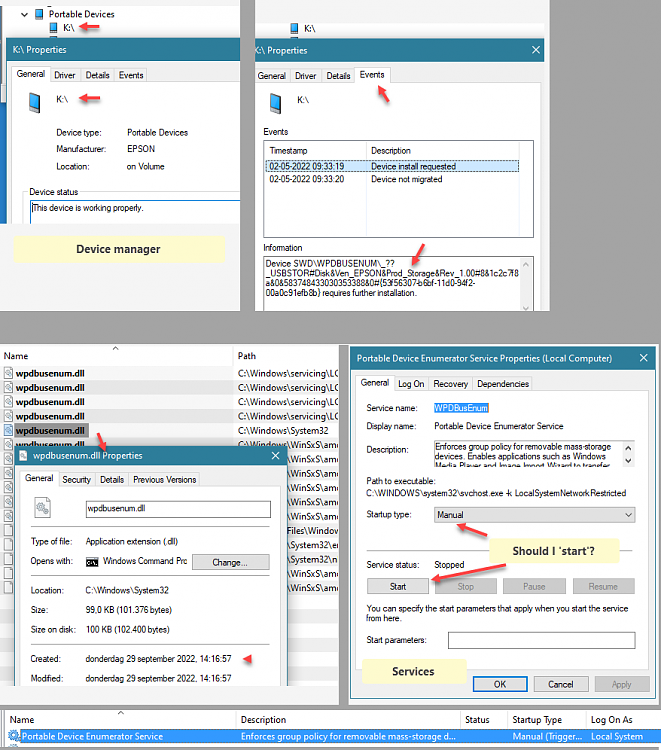Viewport: 661px width, 750px height.
Task: Collapse the Portable Devices tree node
Action: click(x=24, y=14)
